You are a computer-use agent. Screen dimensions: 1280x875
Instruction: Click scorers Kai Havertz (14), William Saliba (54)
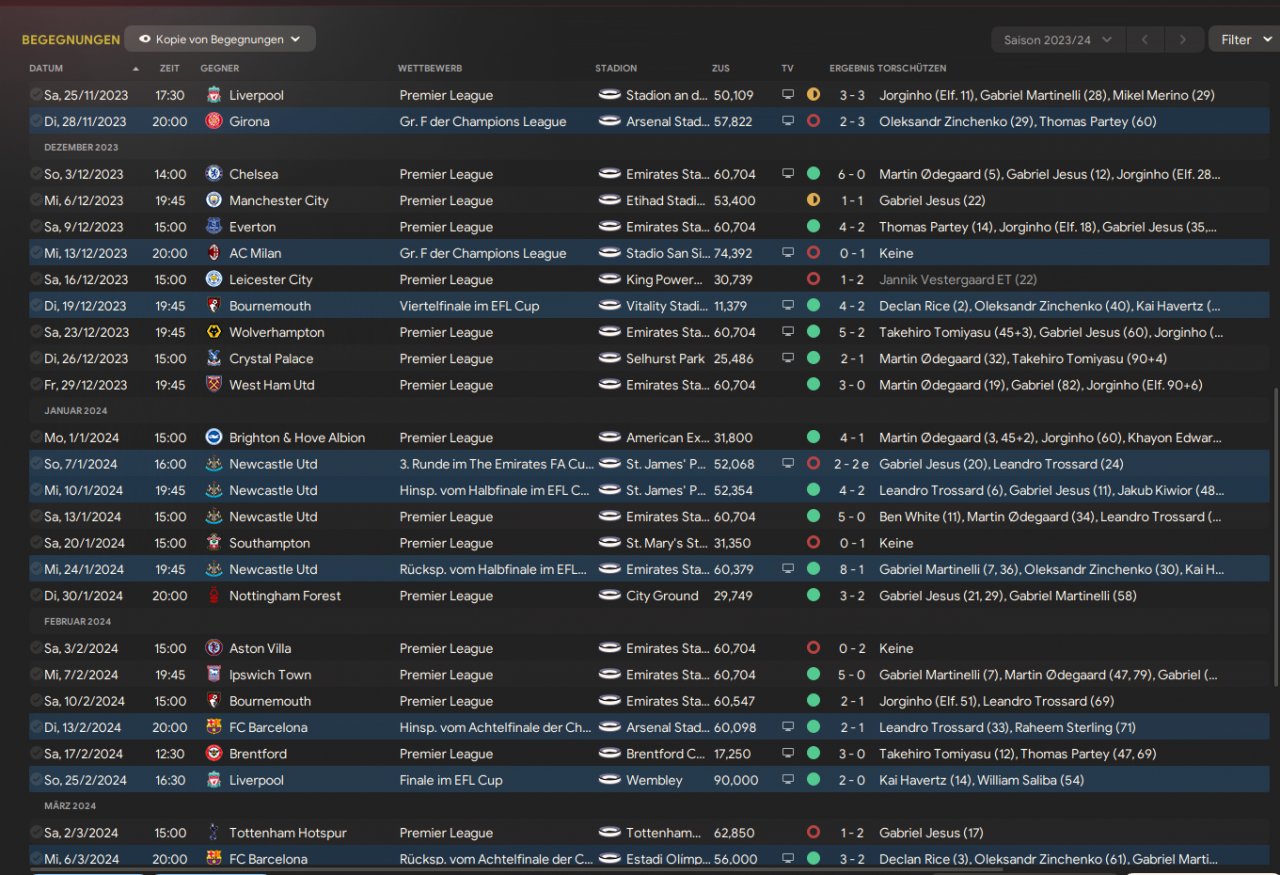981,780
